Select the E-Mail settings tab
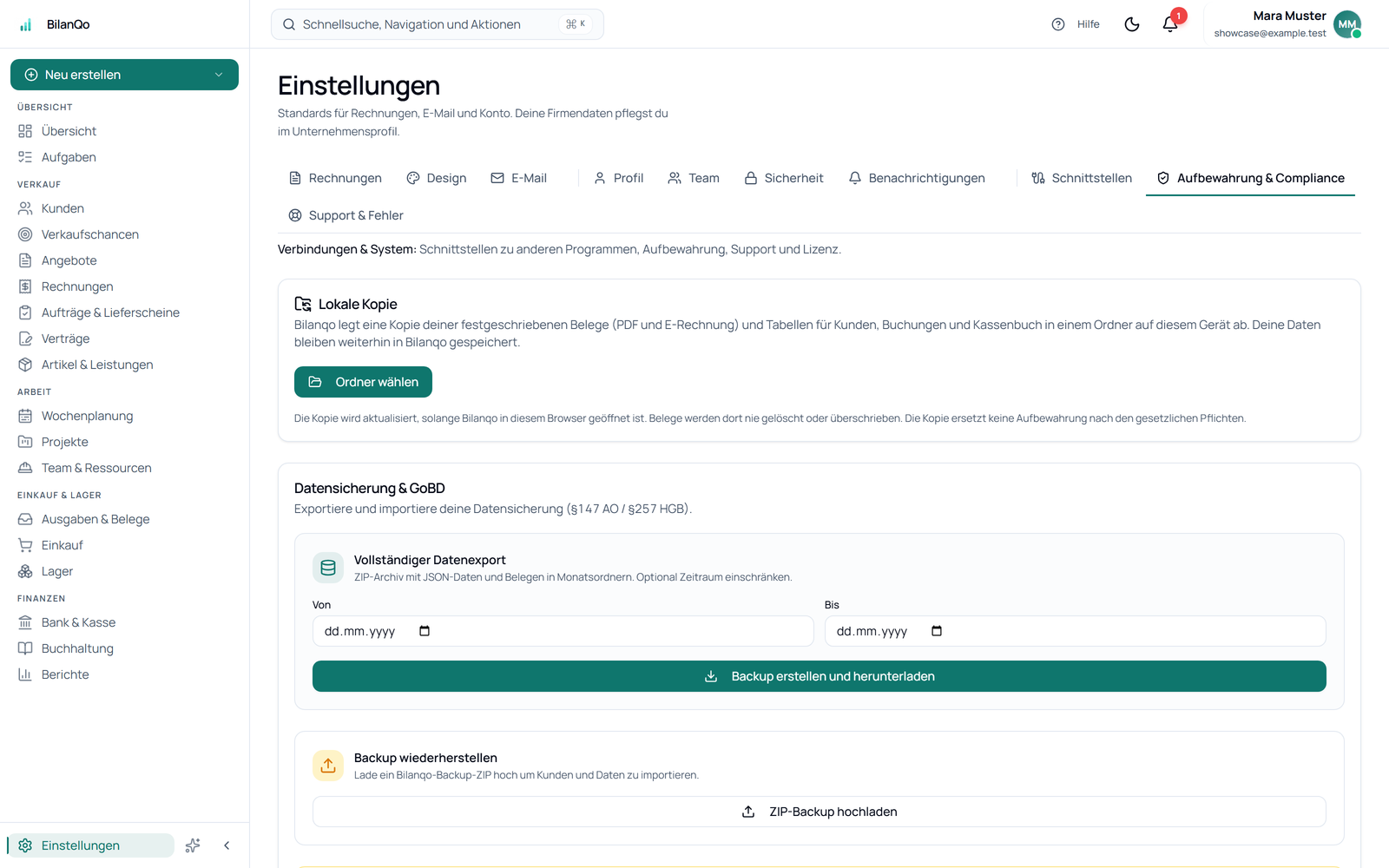This screenshot has width=1389, height=868. point(519,178)
